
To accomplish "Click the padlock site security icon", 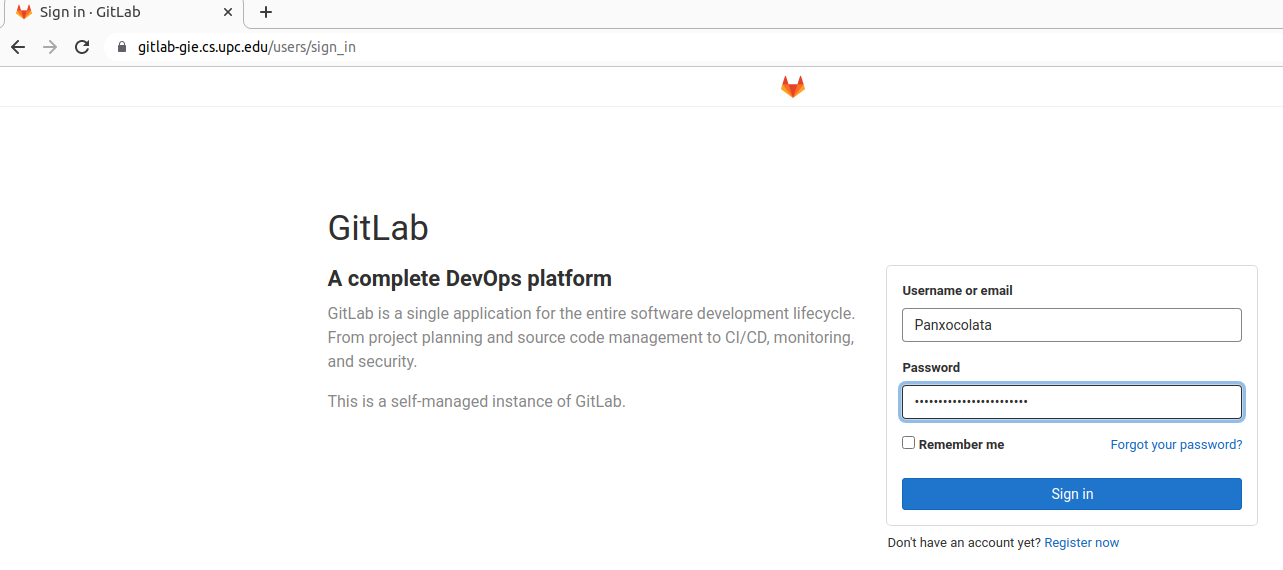I will pos(123,47).
